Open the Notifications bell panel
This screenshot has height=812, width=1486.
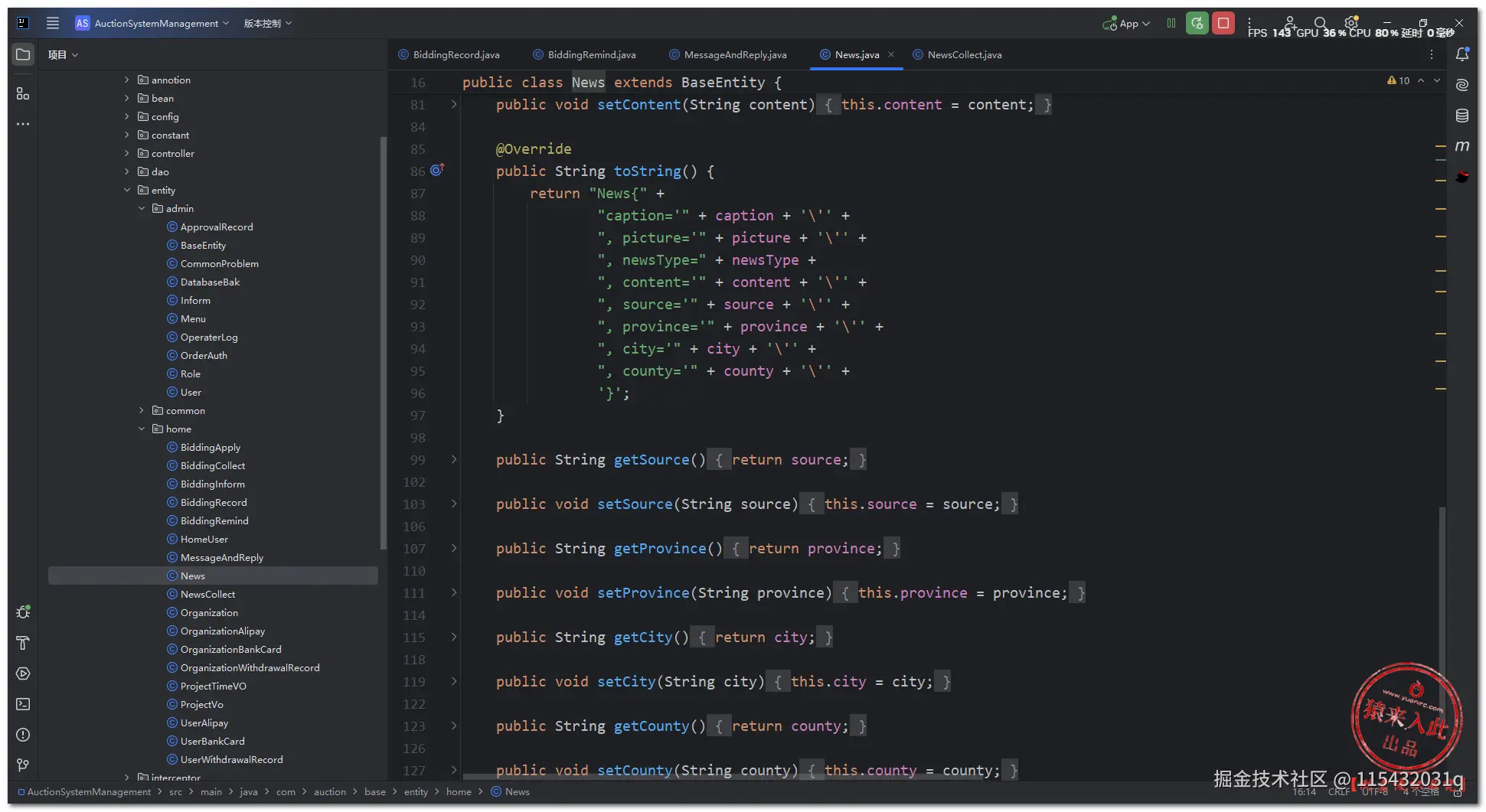click(1462, 54)
